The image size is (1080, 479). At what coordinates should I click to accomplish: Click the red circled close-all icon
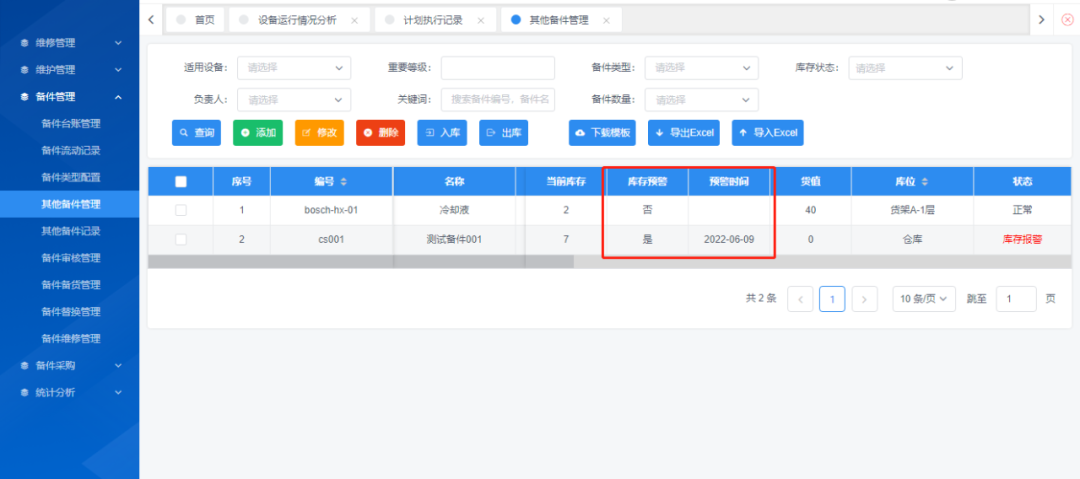[x=1068, y=20]
